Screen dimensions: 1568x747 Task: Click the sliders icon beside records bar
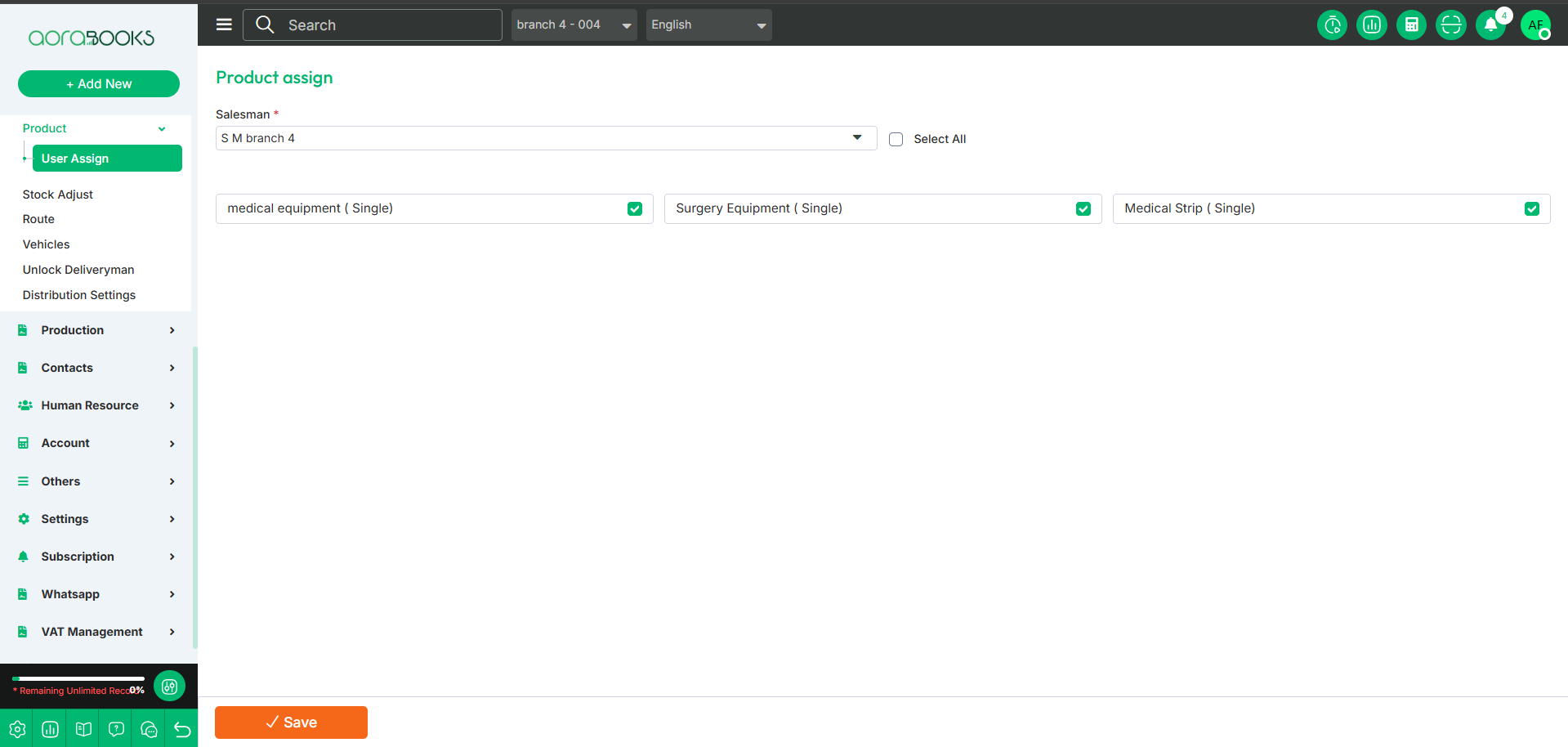coord(169,687)
